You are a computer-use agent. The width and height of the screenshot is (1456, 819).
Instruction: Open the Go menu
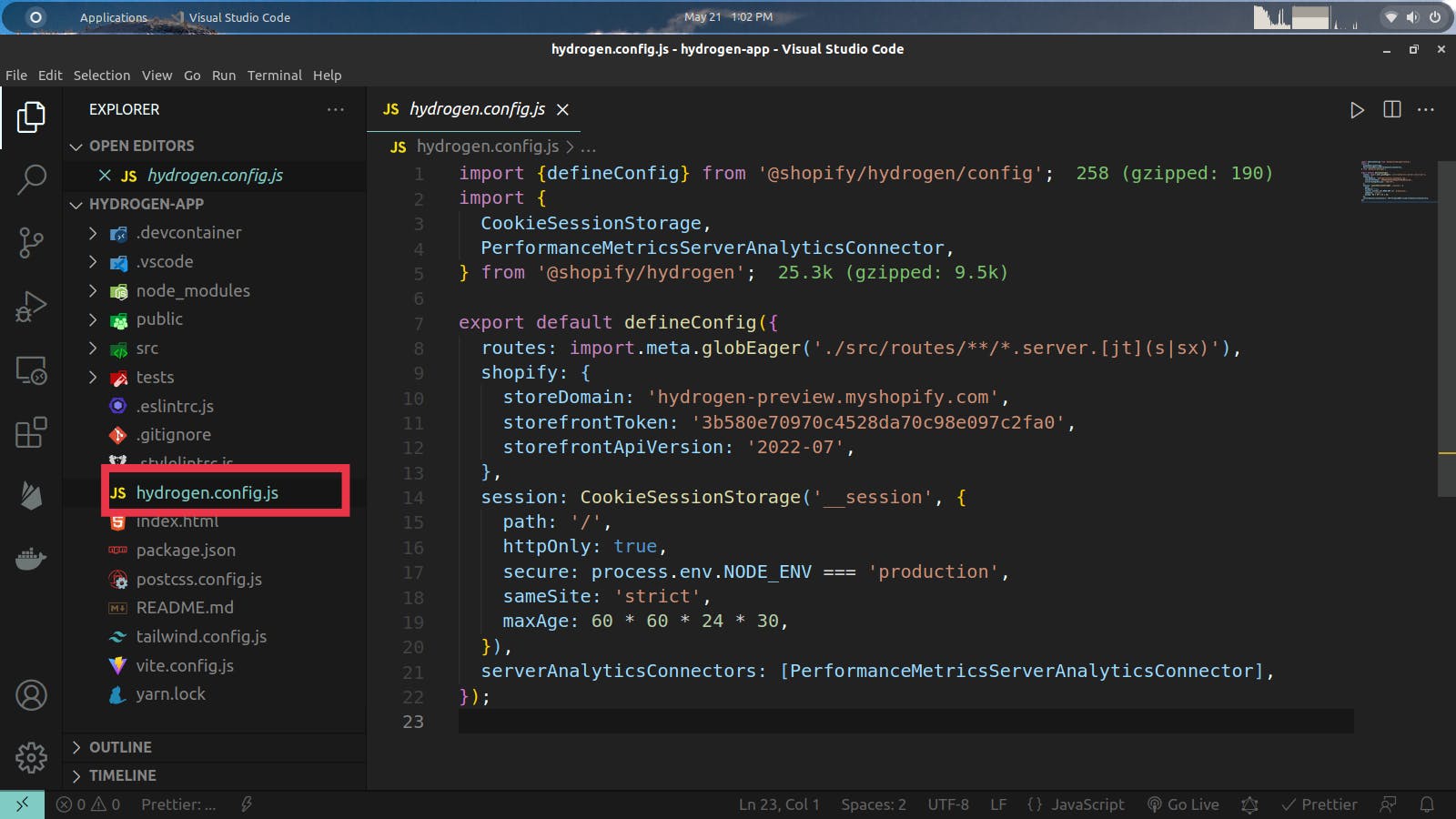pyautogui.click(x=192, y=76)
